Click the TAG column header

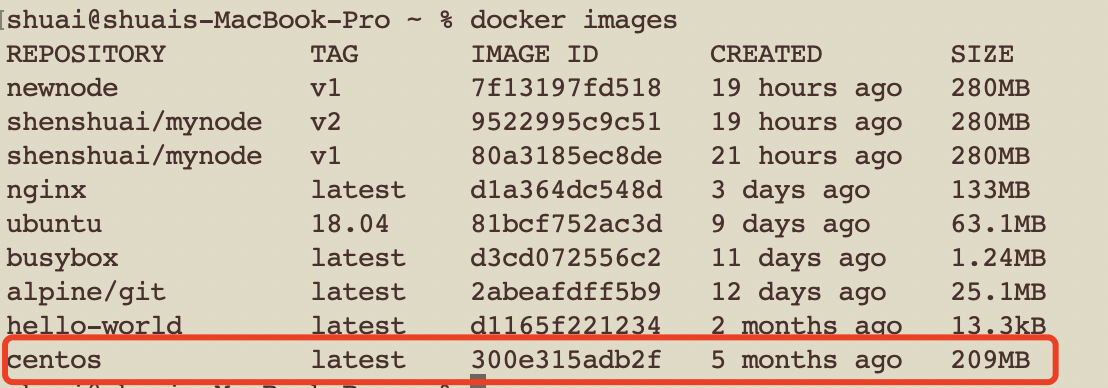(334, 54)
